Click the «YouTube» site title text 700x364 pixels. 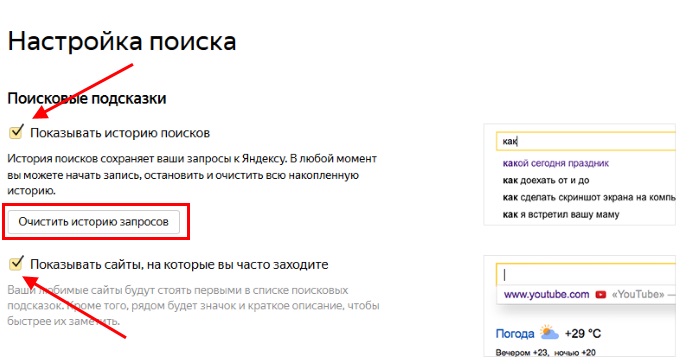638,294
